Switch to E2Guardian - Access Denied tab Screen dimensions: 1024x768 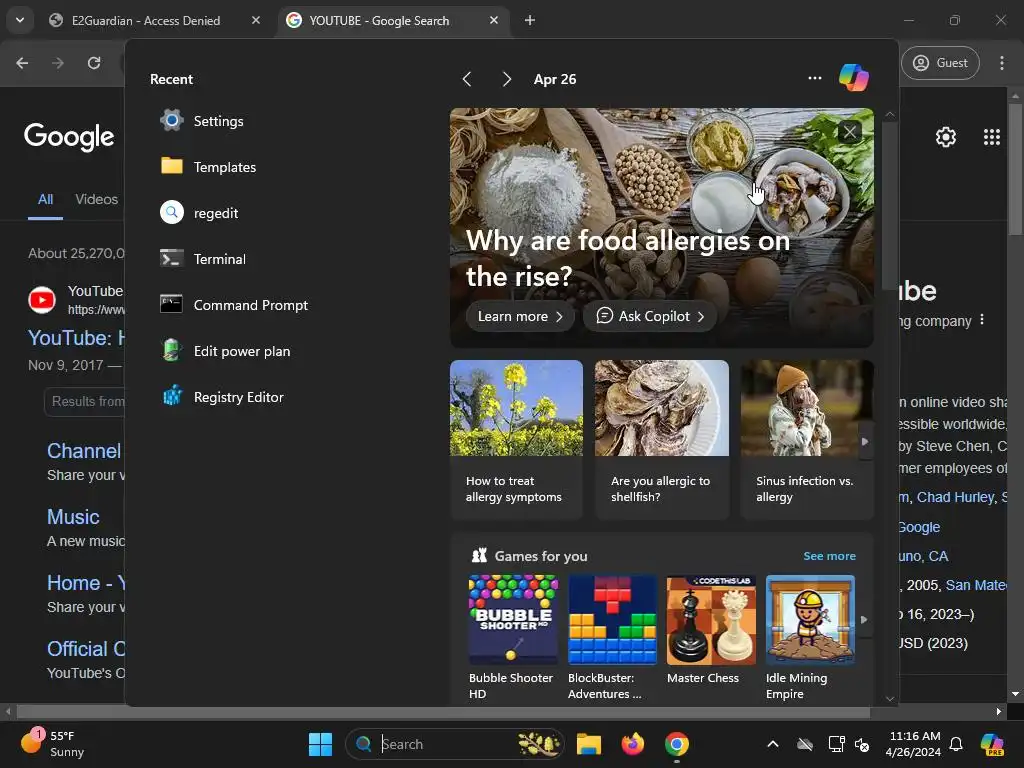click(146, 20)
